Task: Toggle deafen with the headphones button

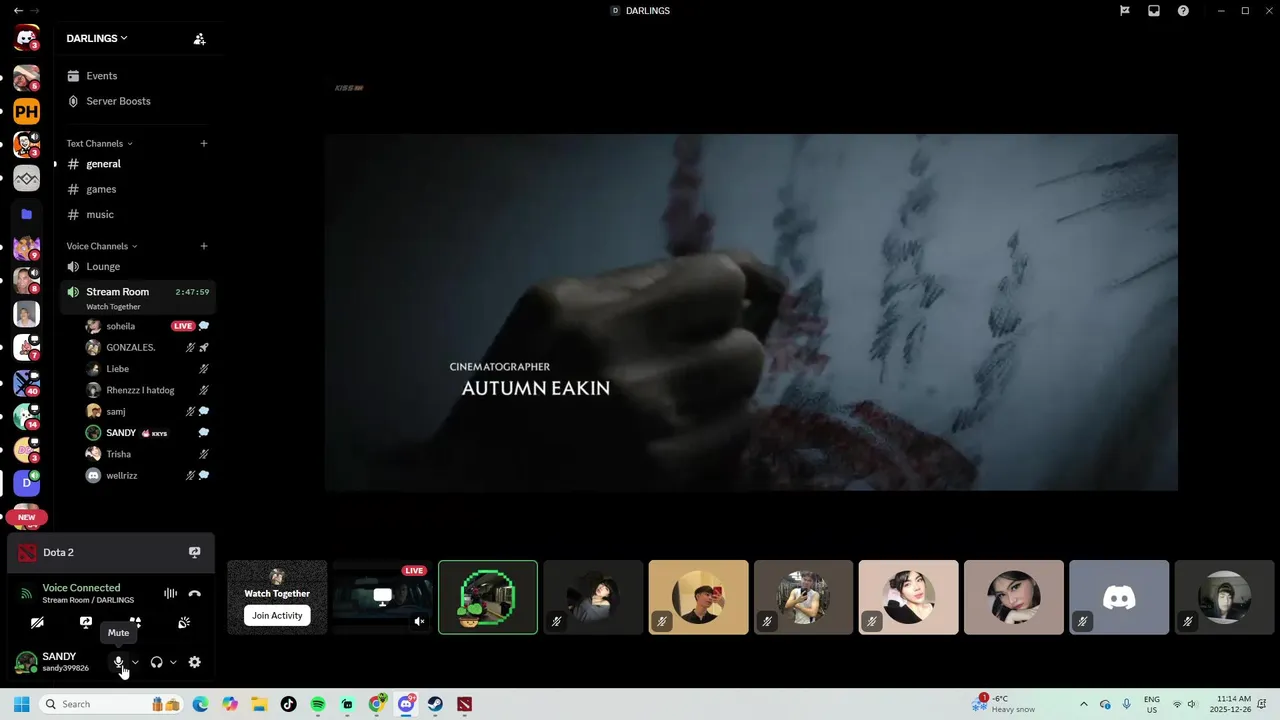Action: point(156,662)
